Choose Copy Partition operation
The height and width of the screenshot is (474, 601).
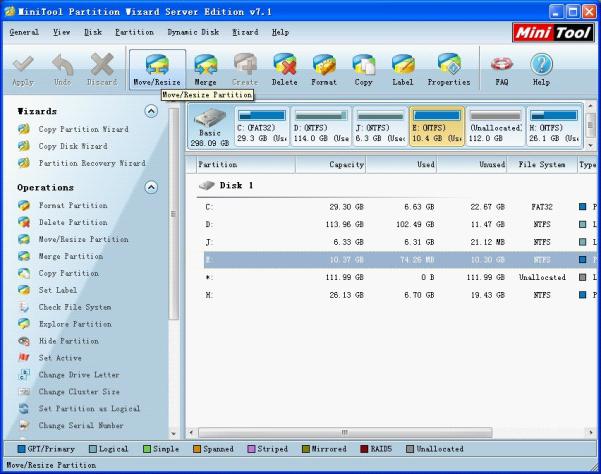point(58,273)
